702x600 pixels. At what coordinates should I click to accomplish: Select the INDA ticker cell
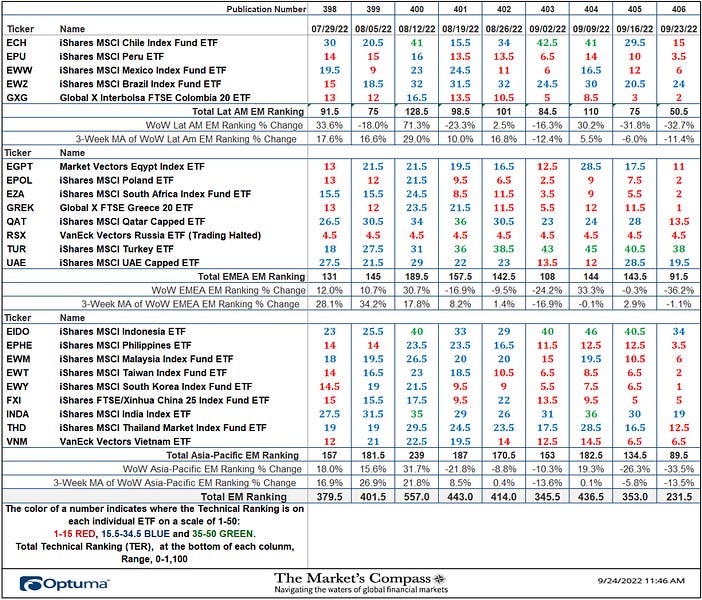pos(17,414)
